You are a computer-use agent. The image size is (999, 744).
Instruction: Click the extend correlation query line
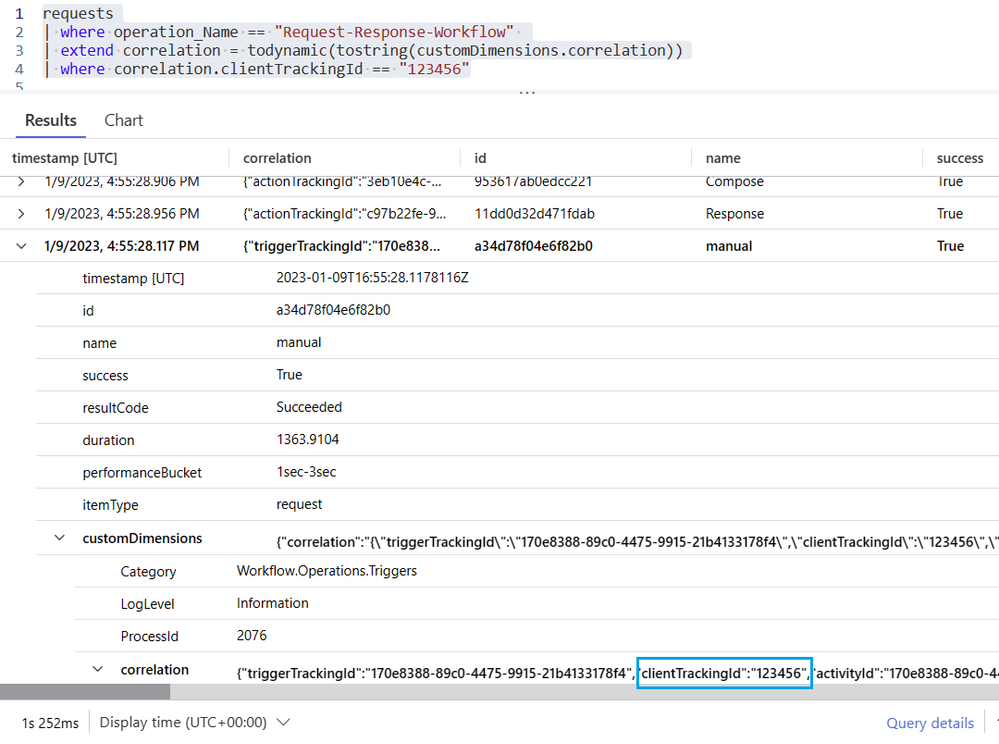click(x=366, y=50)
